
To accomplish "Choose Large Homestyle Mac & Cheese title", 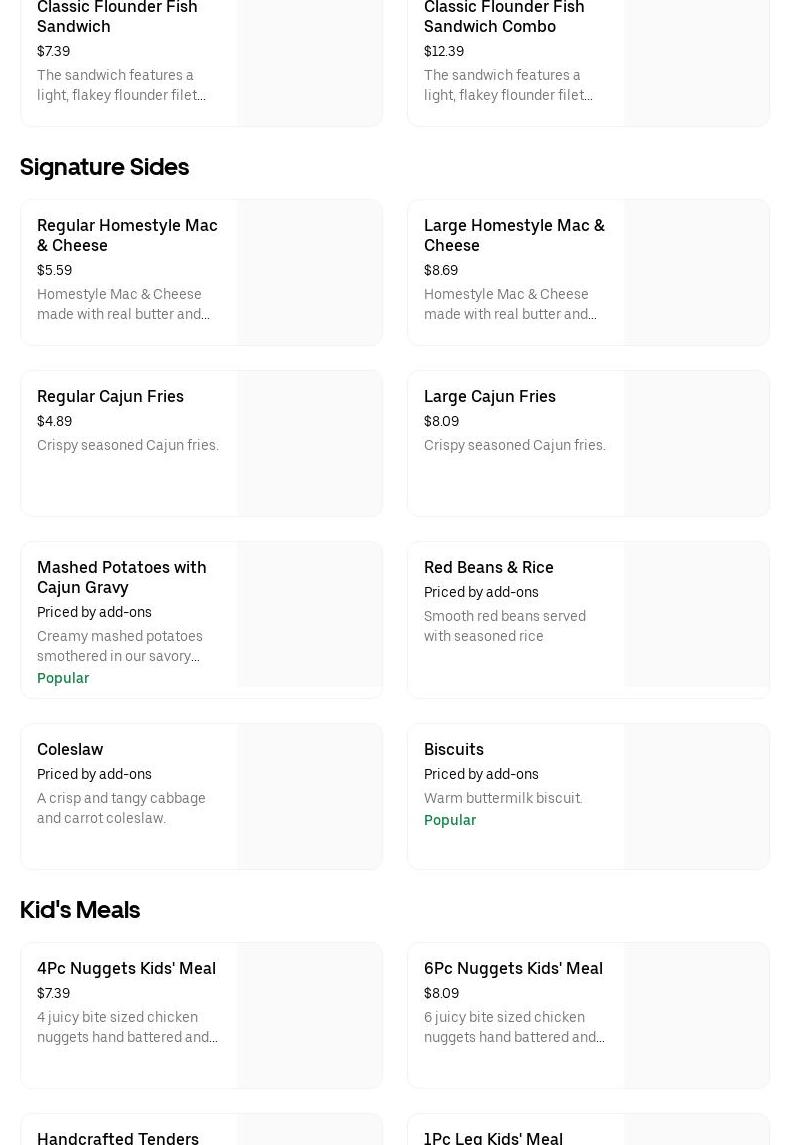I will [x=514, y=235].
